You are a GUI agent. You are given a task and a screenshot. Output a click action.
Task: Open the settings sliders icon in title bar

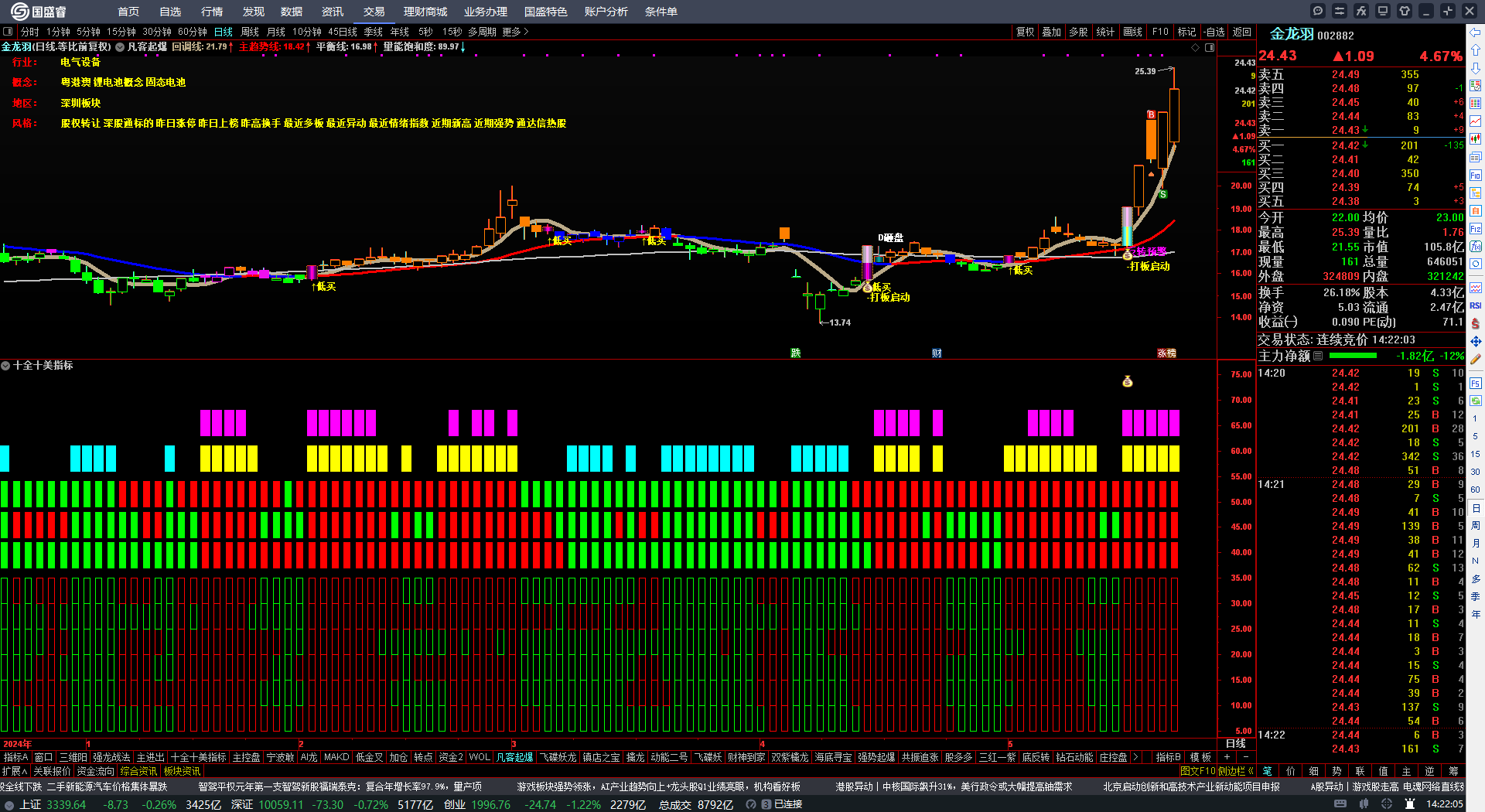(x=1340, y=11)
